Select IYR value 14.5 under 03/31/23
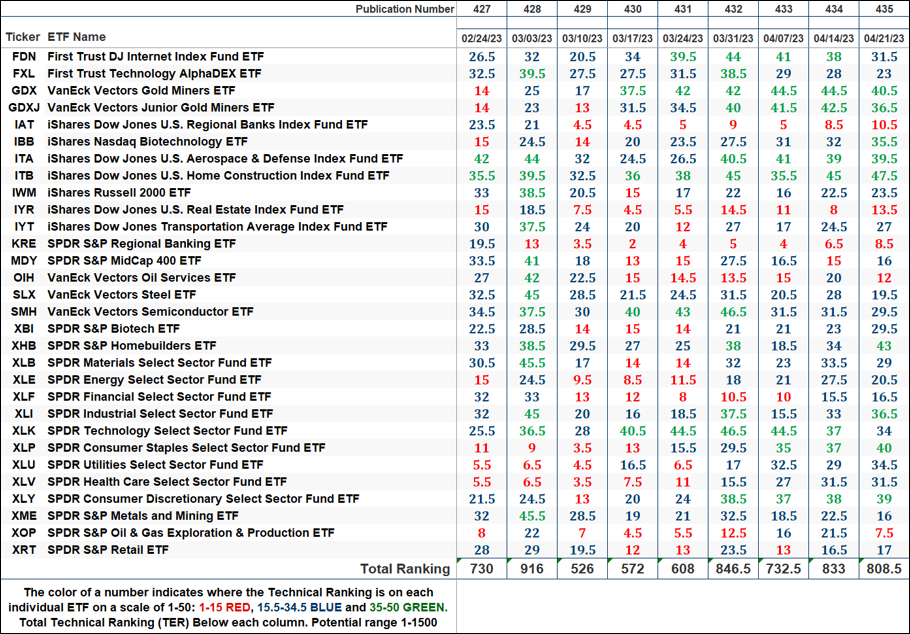This screenshot has width=910, height=634. pos(733,210)
